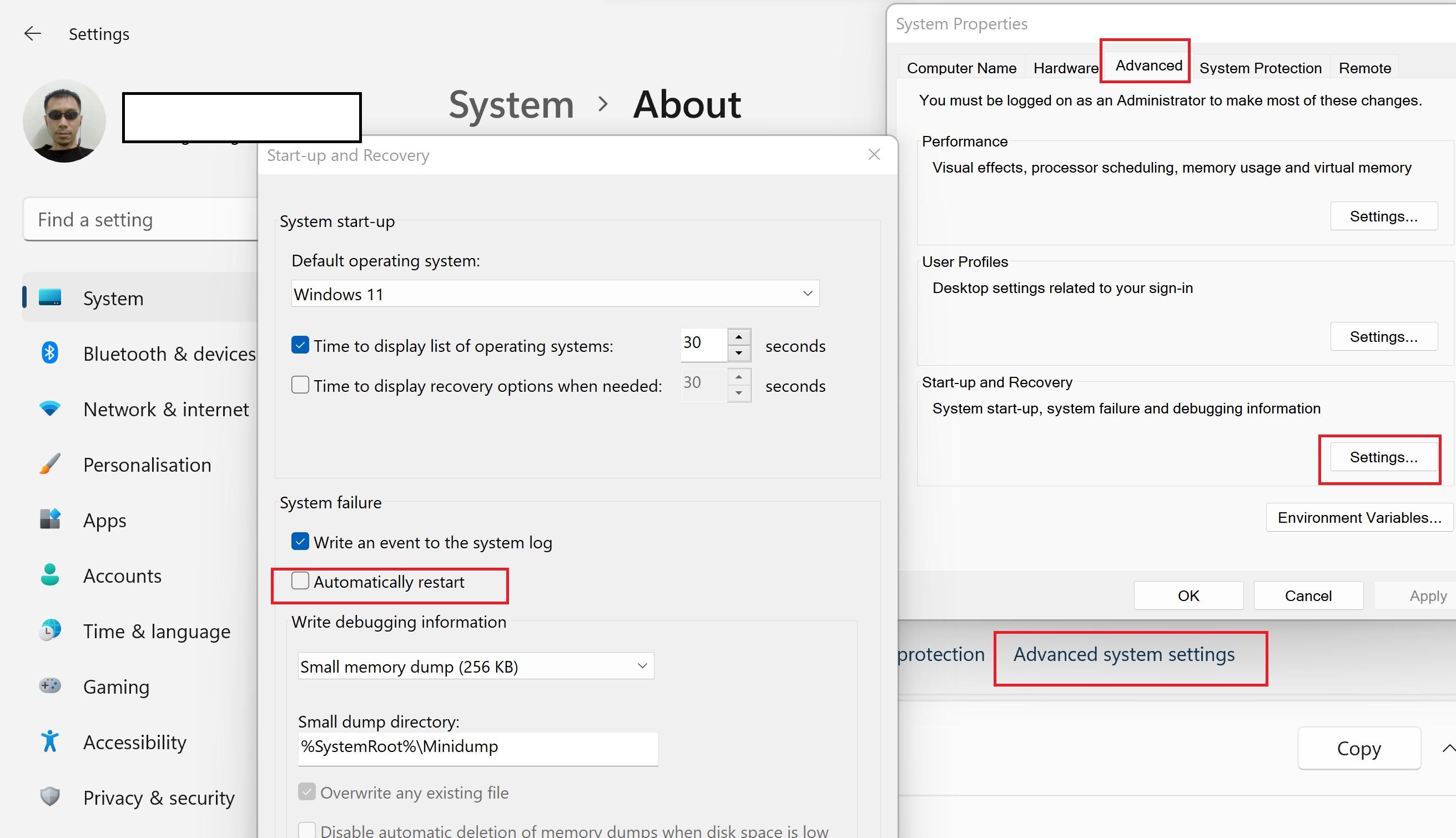The height and width of the screenshot is (838, 1456).
Task: Open Bluetooth & devices icon in sidebar
Action: coord(50,353)
